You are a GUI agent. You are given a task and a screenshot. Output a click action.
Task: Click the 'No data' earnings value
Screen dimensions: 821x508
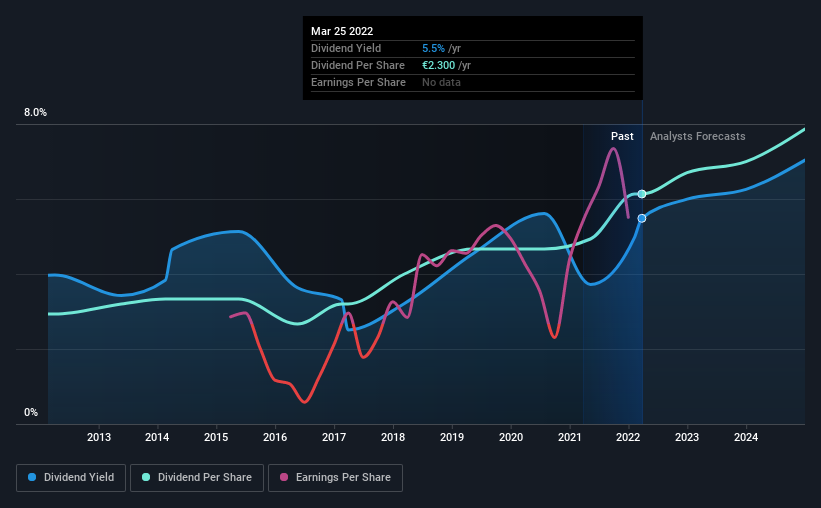(441, 82)
